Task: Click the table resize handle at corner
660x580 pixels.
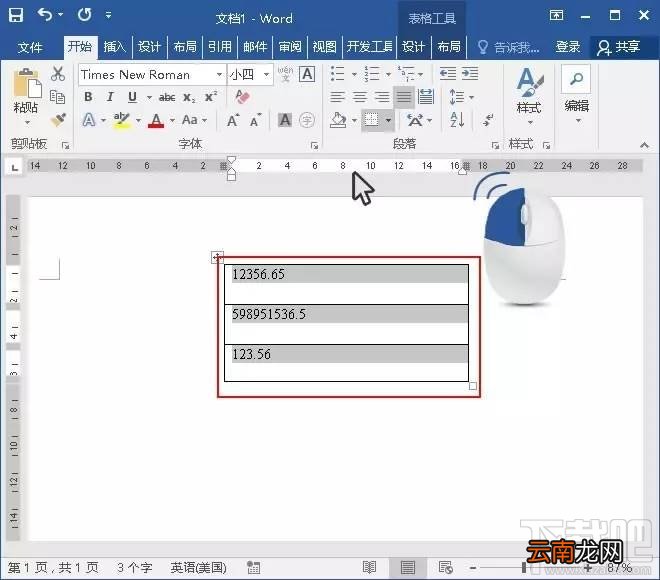Action: (473, 386)
